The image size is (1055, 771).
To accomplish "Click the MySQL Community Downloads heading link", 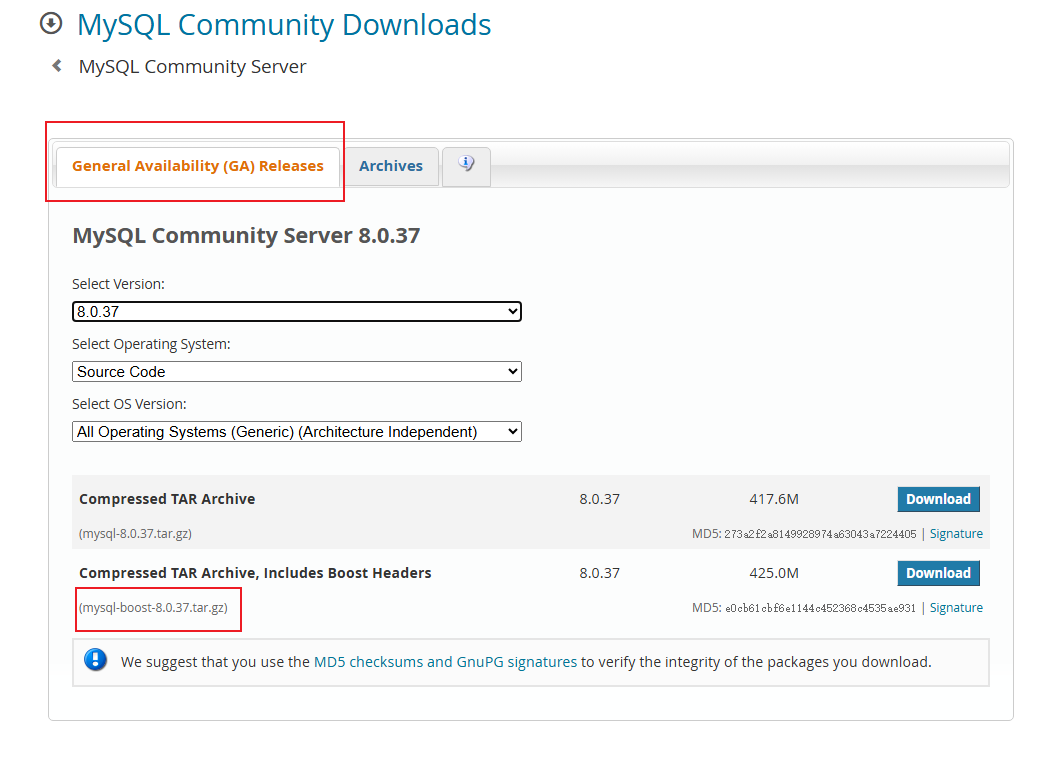I will [x=284, y=24].
